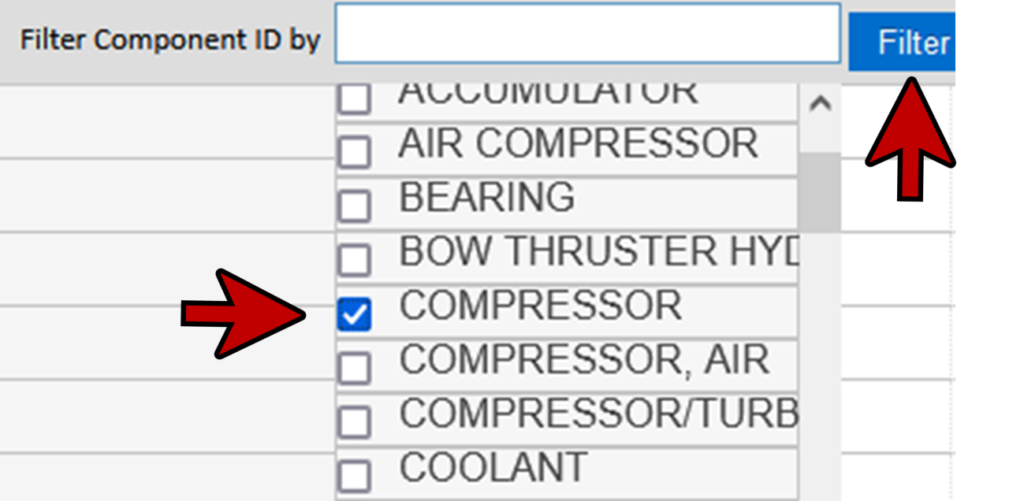Select the AIR COMPRESSOR list item text
1024x501 pixels.
[578, 145]
